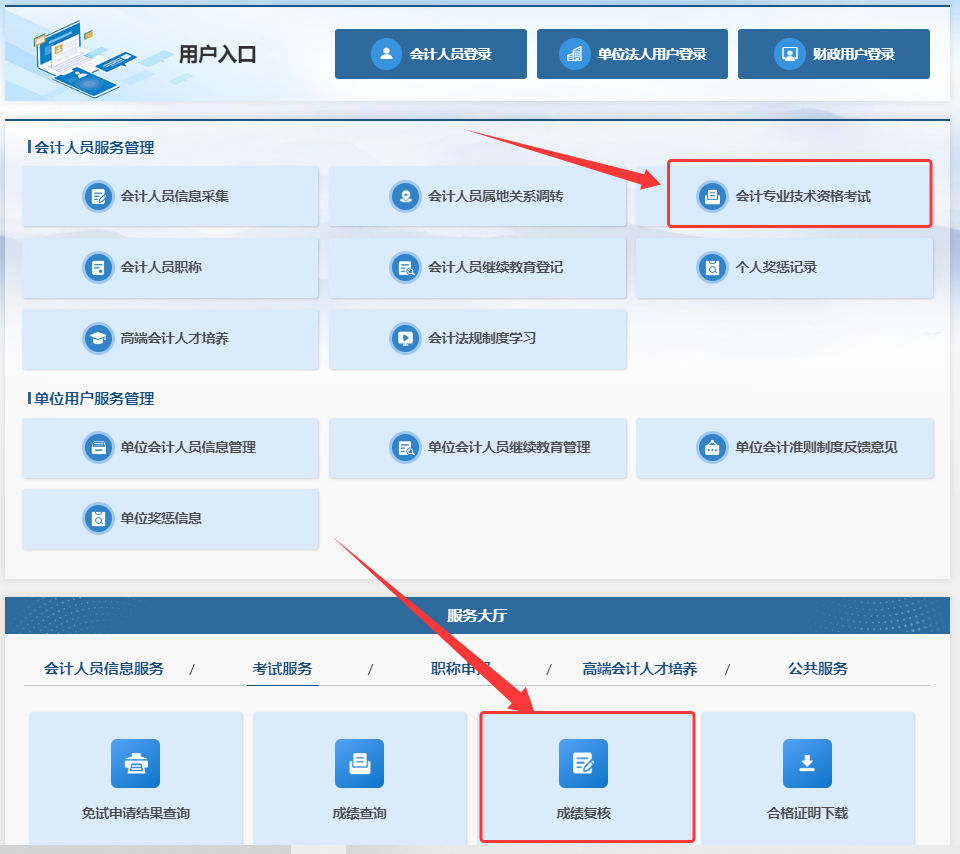
Task: Click the 高端会计人才培养 graduation cap icon
Action: pos(98,338)
